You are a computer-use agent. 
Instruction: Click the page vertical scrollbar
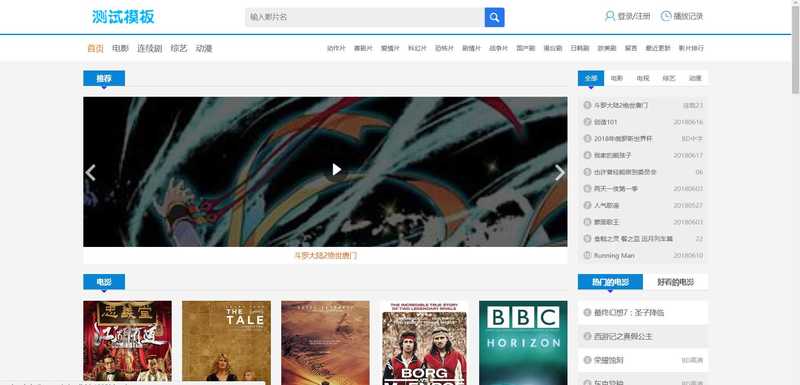click(795, 192)
